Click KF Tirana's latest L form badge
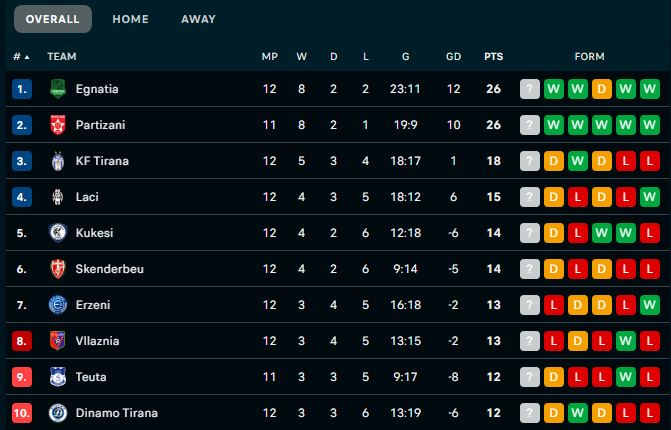 650,161
